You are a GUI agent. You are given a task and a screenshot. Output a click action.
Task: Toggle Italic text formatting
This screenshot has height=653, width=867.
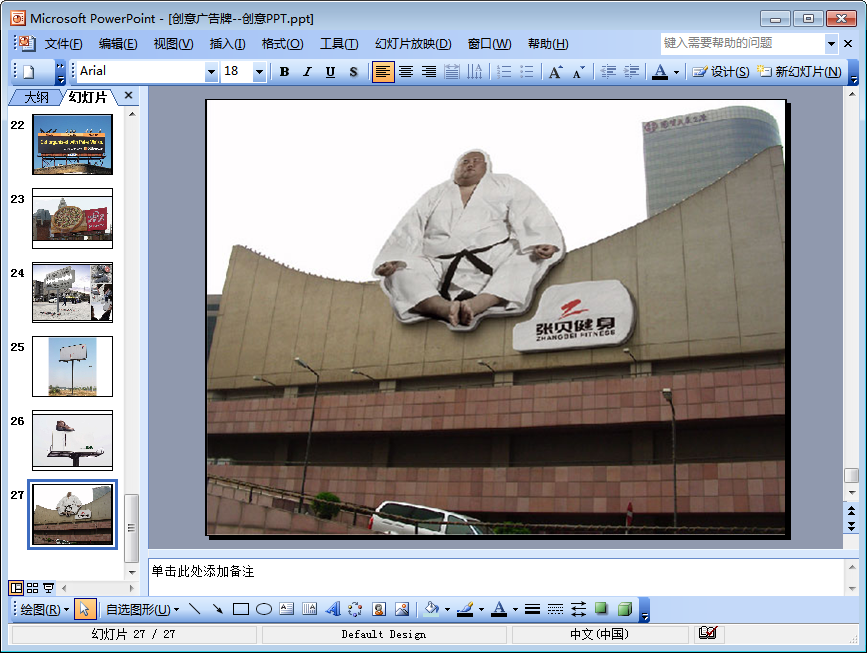[307, 72]
